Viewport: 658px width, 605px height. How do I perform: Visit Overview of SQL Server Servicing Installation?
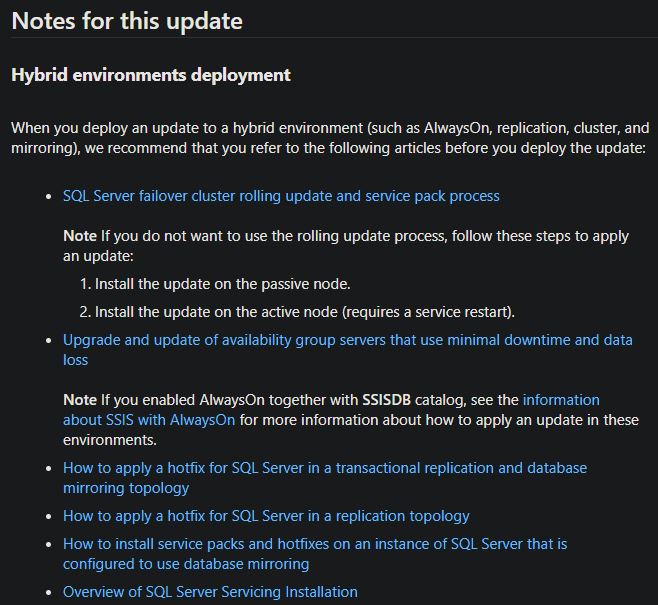(x=210, y=592)
